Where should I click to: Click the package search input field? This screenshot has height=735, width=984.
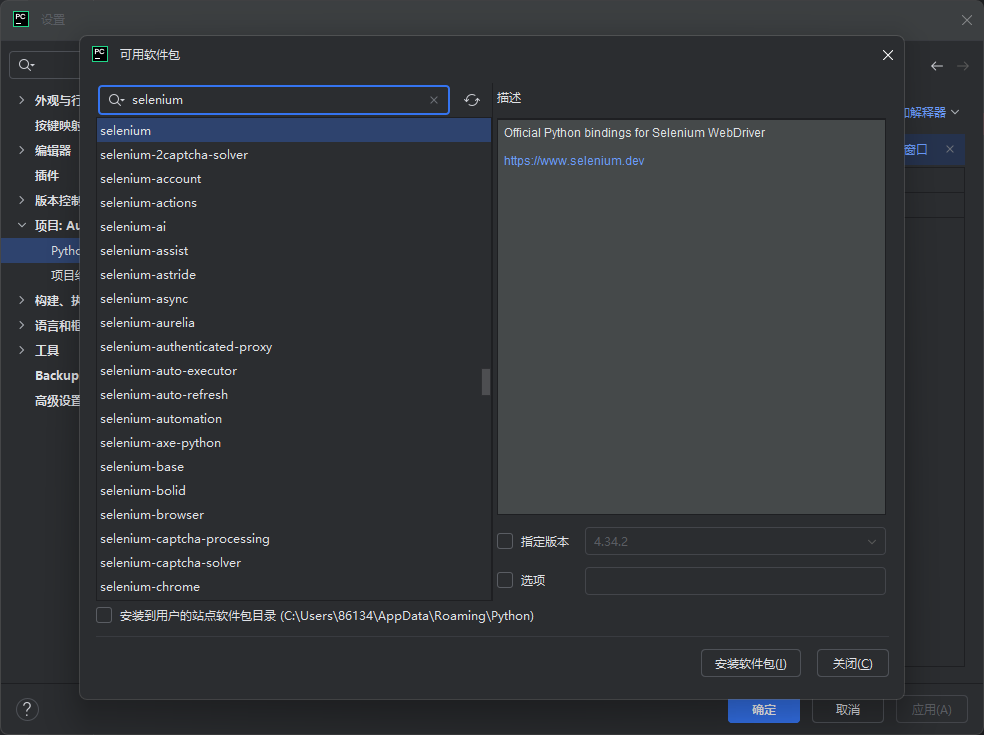274,100
